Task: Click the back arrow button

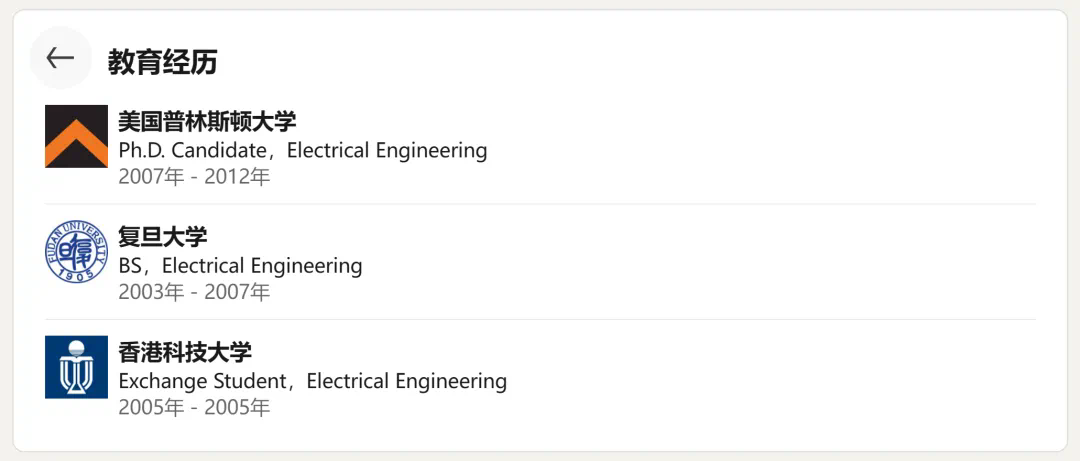Action: click(60, 58)
